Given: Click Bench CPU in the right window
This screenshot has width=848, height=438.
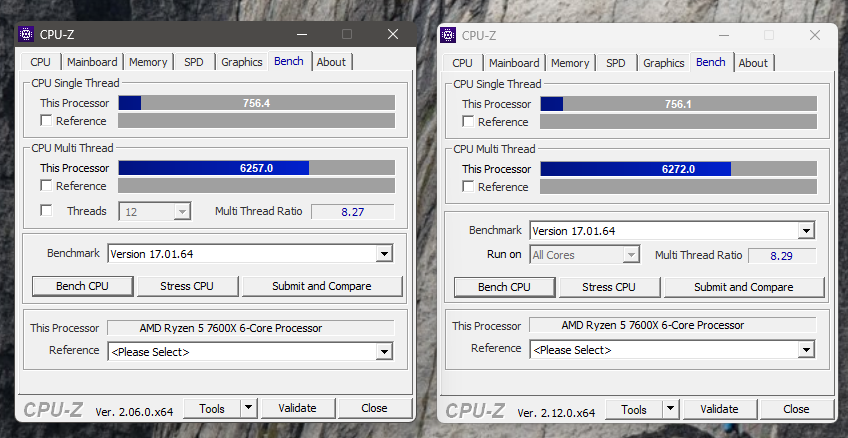Looking at the screenshot, I should tap(504, 287).
